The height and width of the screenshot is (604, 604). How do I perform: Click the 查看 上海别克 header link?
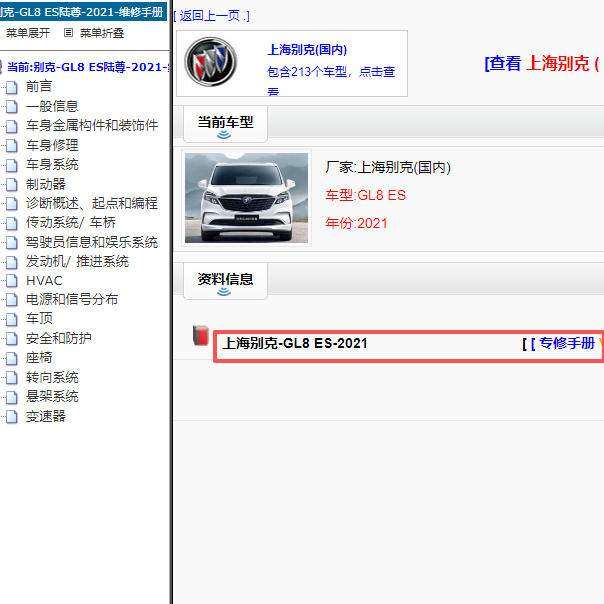[542, 64]
